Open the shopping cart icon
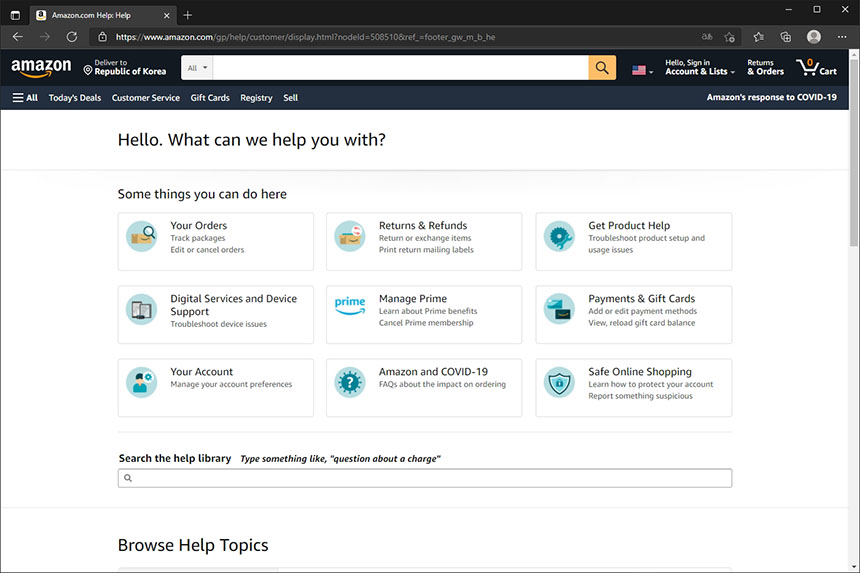The image size is (860, 573). point(817,68)
